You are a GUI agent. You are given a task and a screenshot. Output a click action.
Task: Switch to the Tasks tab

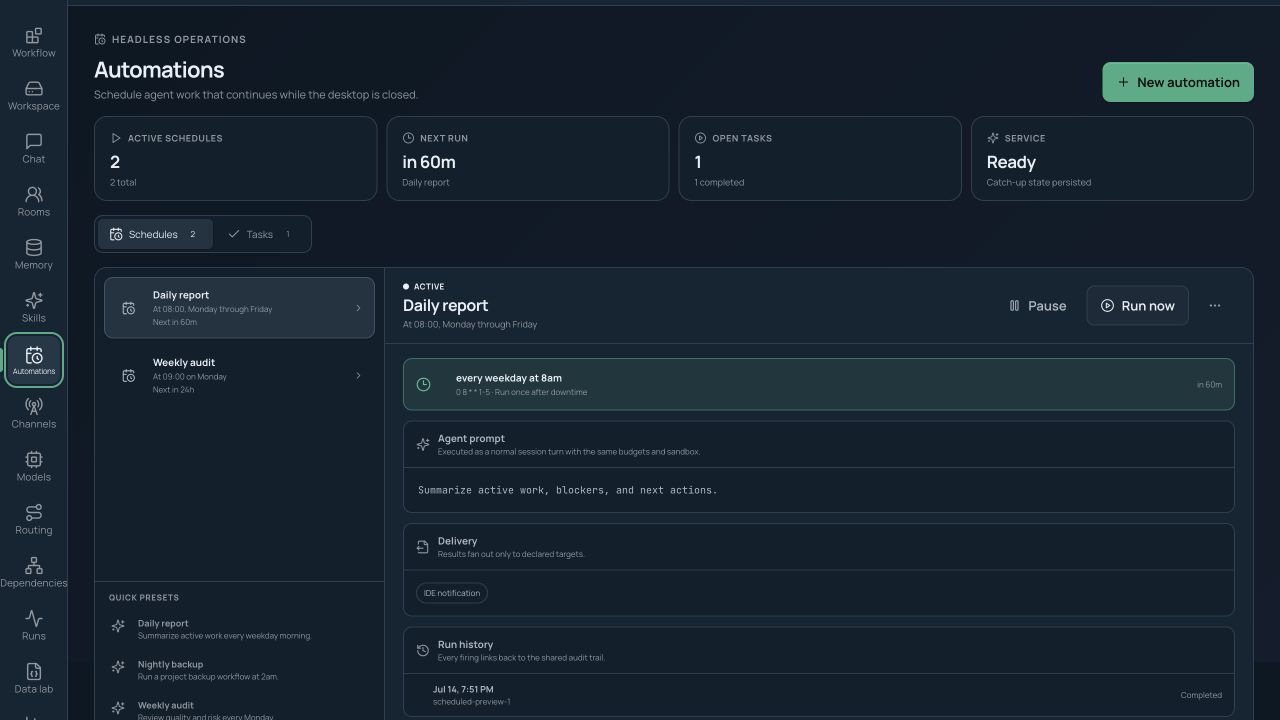pyautogui.click(x=260, y=234)
